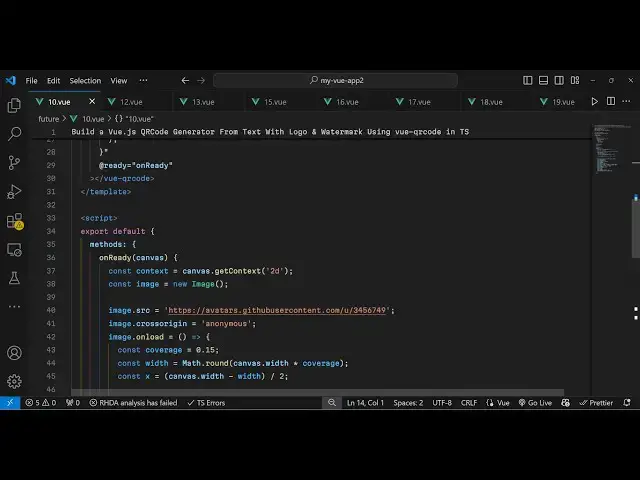640x480 pixels.
Task: Start Go Live server
Action: tap(535, 403)
